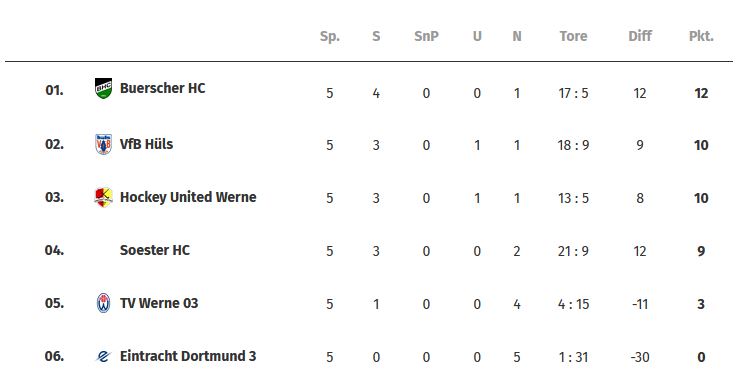Viewport: 747px width, 389px height.
Task: Click Buerscher HC's 12 points value
Action: 701,93
